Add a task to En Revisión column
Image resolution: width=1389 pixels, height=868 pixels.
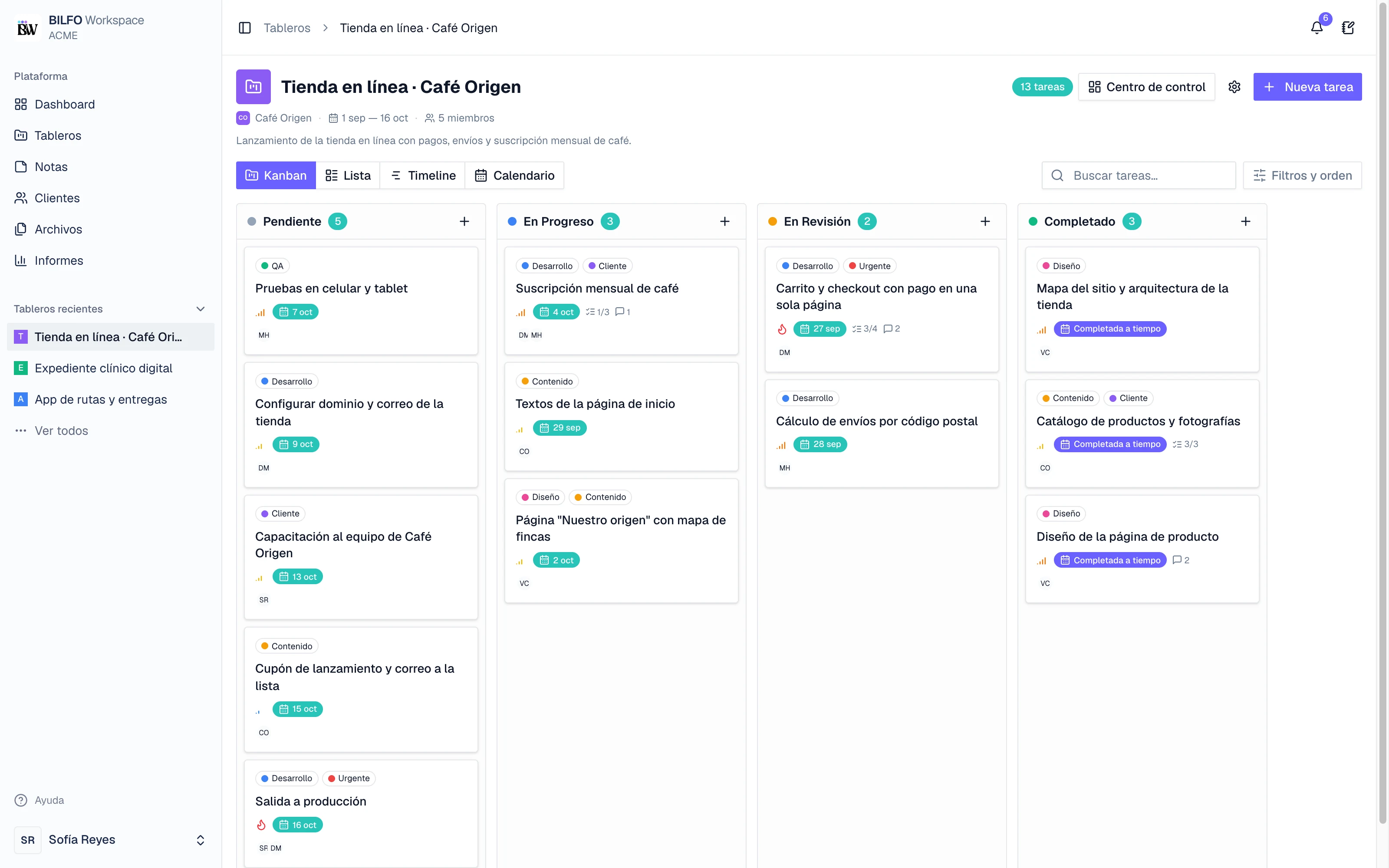[x=985, y=222]
